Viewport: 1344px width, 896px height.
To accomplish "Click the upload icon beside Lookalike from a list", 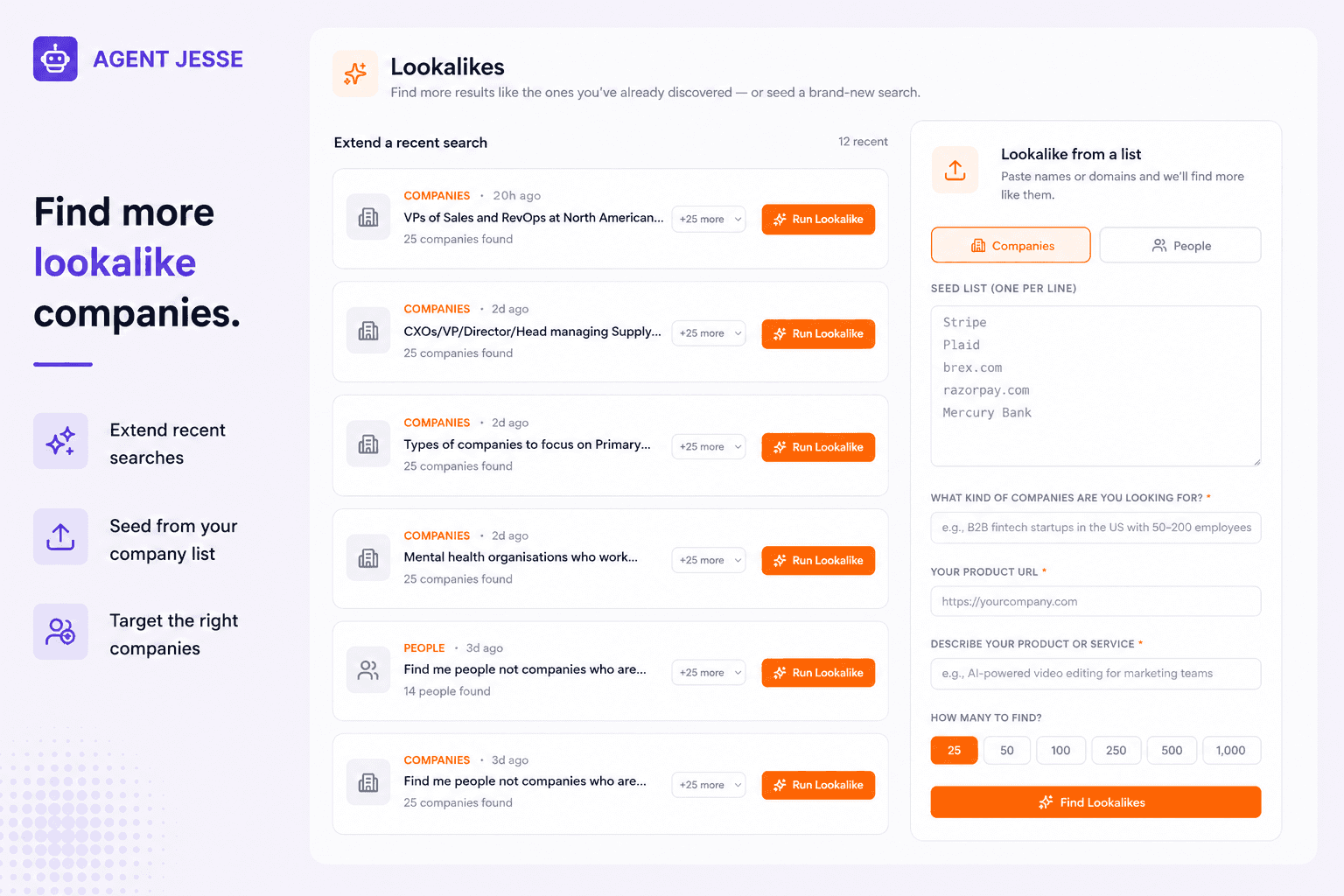I will click(x=955, y=170).
